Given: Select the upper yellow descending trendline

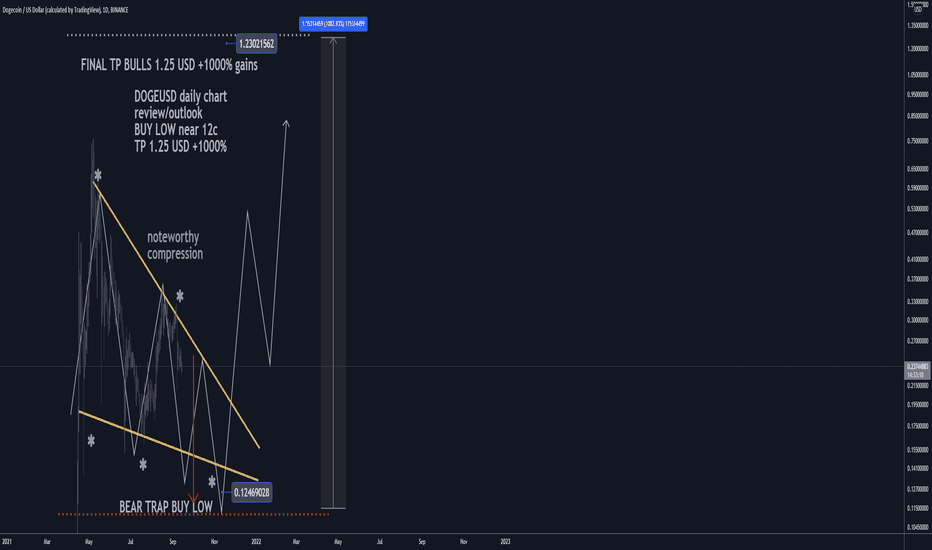Looking at the screenshot, I should [x=177, y=315].
